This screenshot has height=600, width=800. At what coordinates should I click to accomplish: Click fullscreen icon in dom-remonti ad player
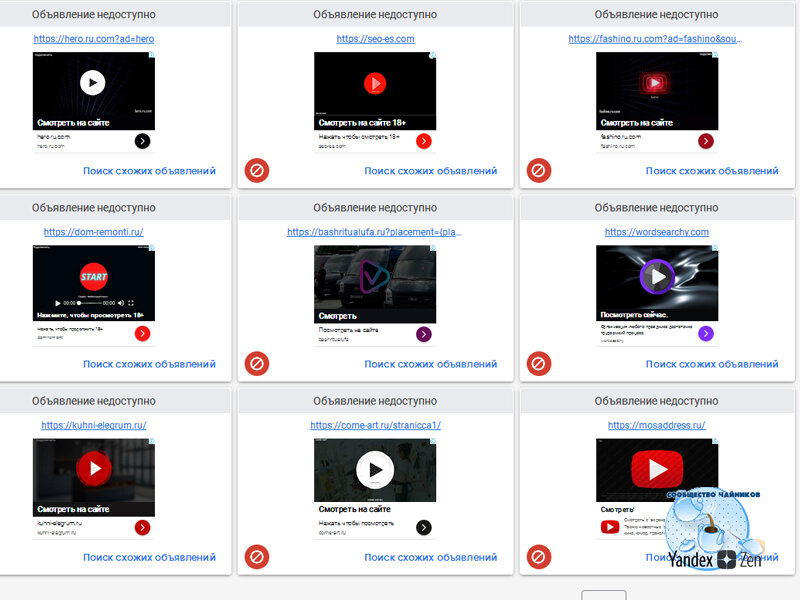tap(131, 303)
